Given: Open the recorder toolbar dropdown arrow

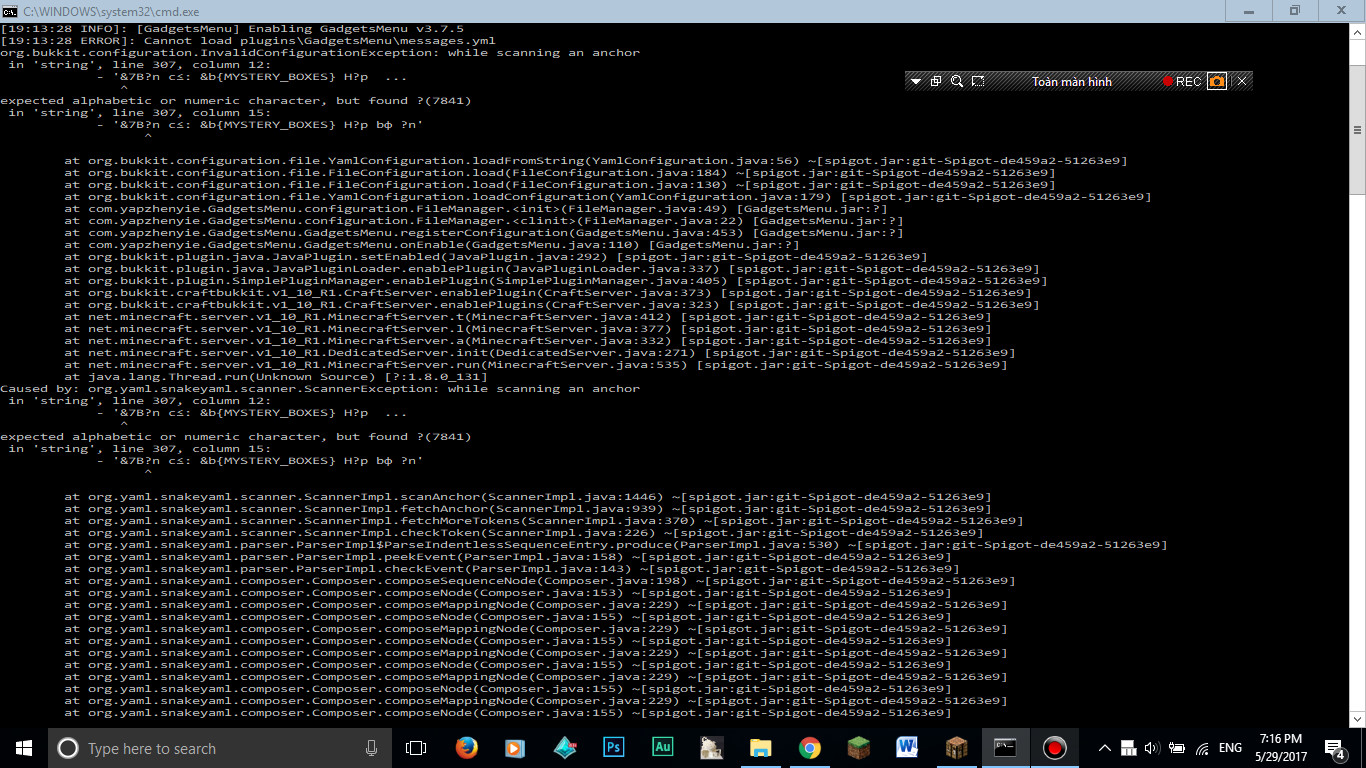Looking at the screenshot, I should pyautogui.click(x=916, y=81).
